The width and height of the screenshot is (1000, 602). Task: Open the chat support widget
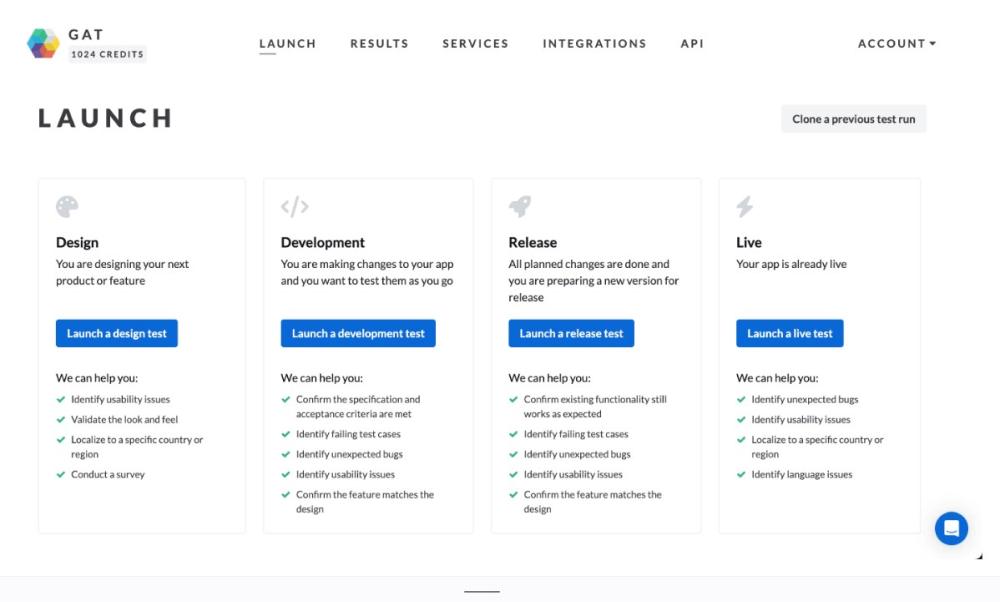click(x=951, y=528)
